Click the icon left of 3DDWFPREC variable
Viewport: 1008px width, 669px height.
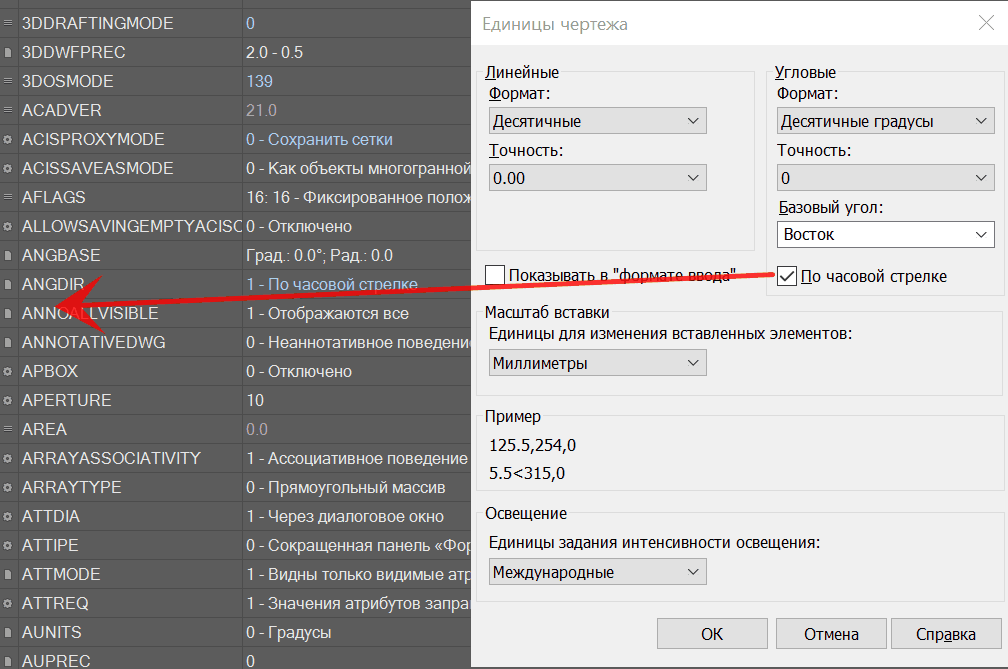9,52
